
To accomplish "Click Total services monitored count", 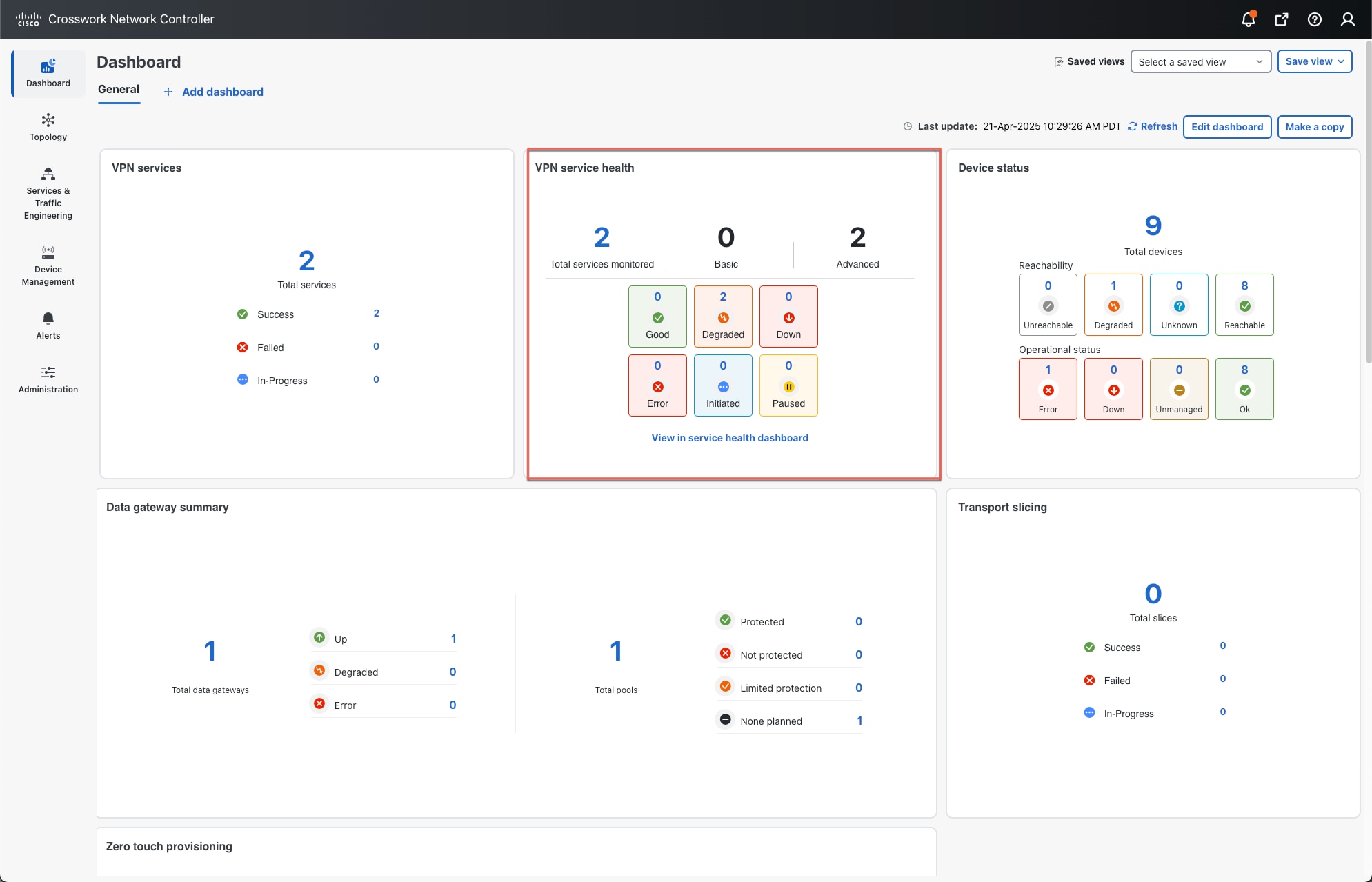I will click(602, 238).
